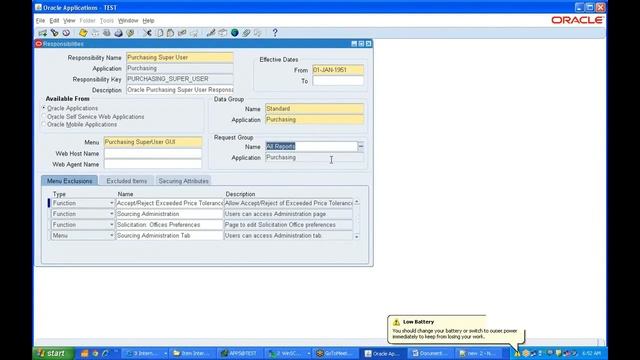The image size is (640, 360).
Task: Open Type dropdown for Sourcing Administration row
Action: [x=111, y=214]
